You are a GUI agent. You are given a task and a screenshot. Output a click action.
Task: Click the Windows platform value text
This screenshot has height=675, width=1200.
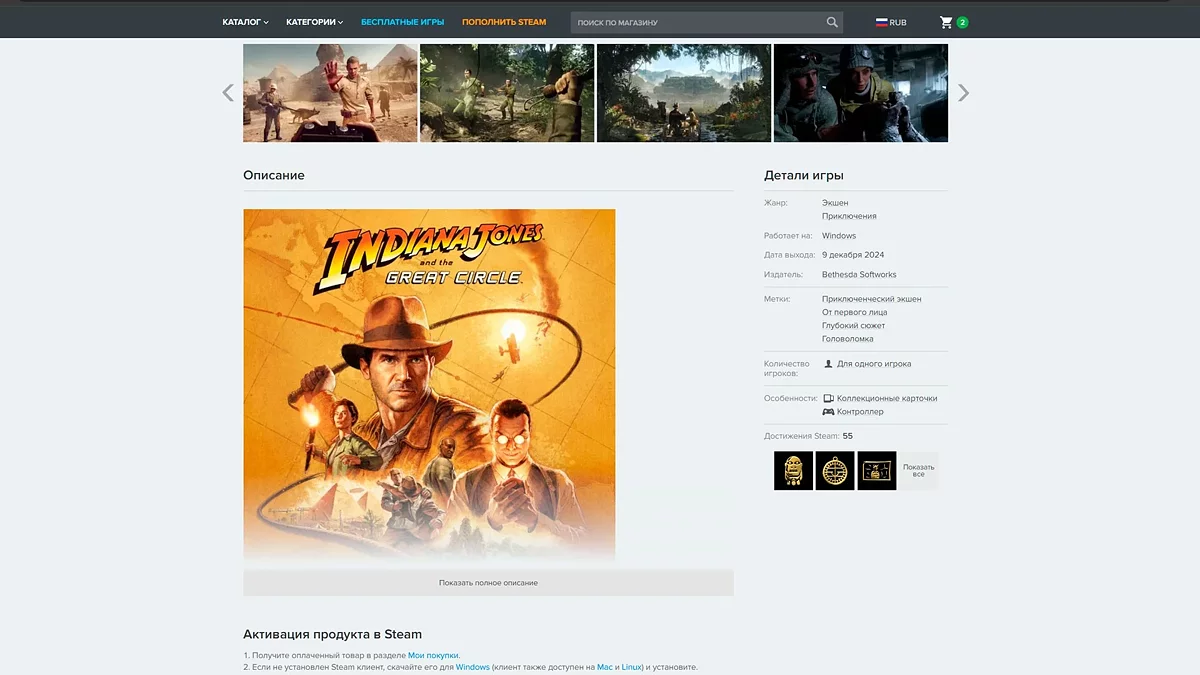click(x=839, y=236)
